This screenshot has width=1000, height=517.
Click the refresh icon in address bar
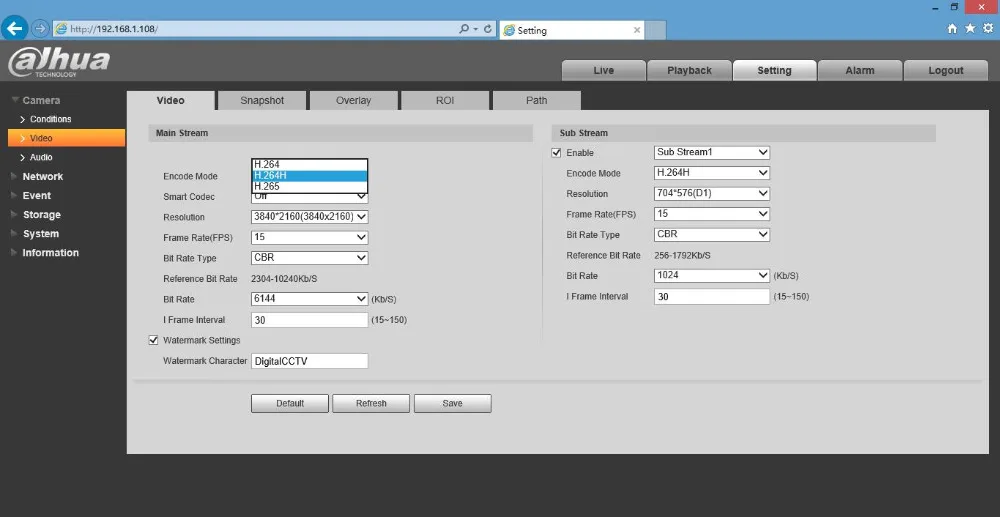(x=488, y=29)
